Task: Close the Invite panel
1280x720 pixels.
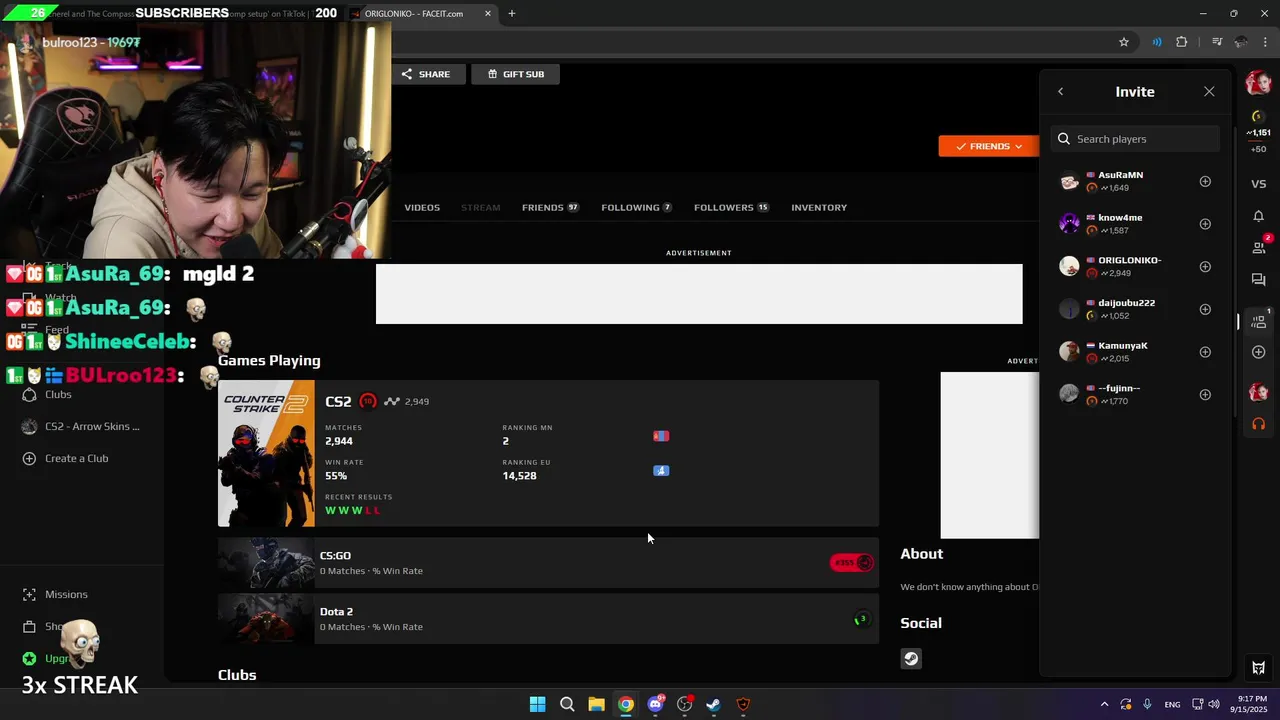Action: point(1209,92)
